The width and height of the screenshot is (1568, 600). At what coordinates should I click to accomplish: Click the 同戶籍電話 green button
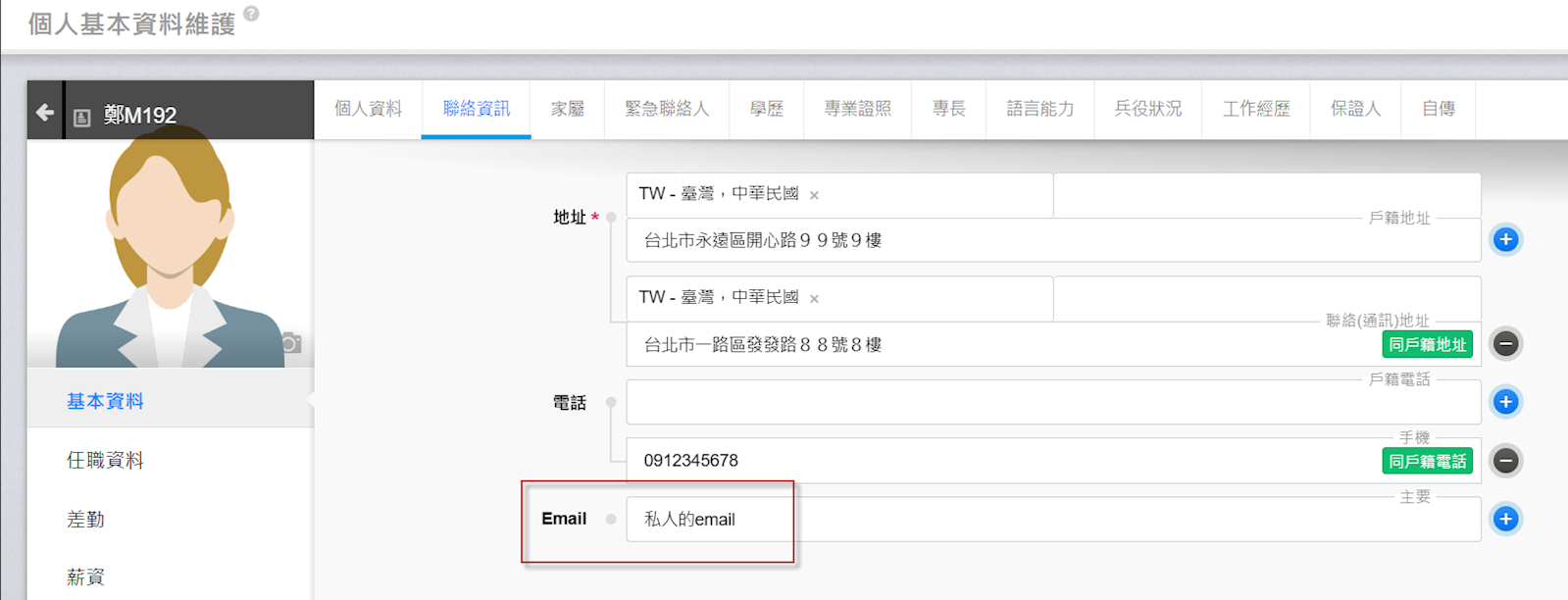coord(1427,461)
